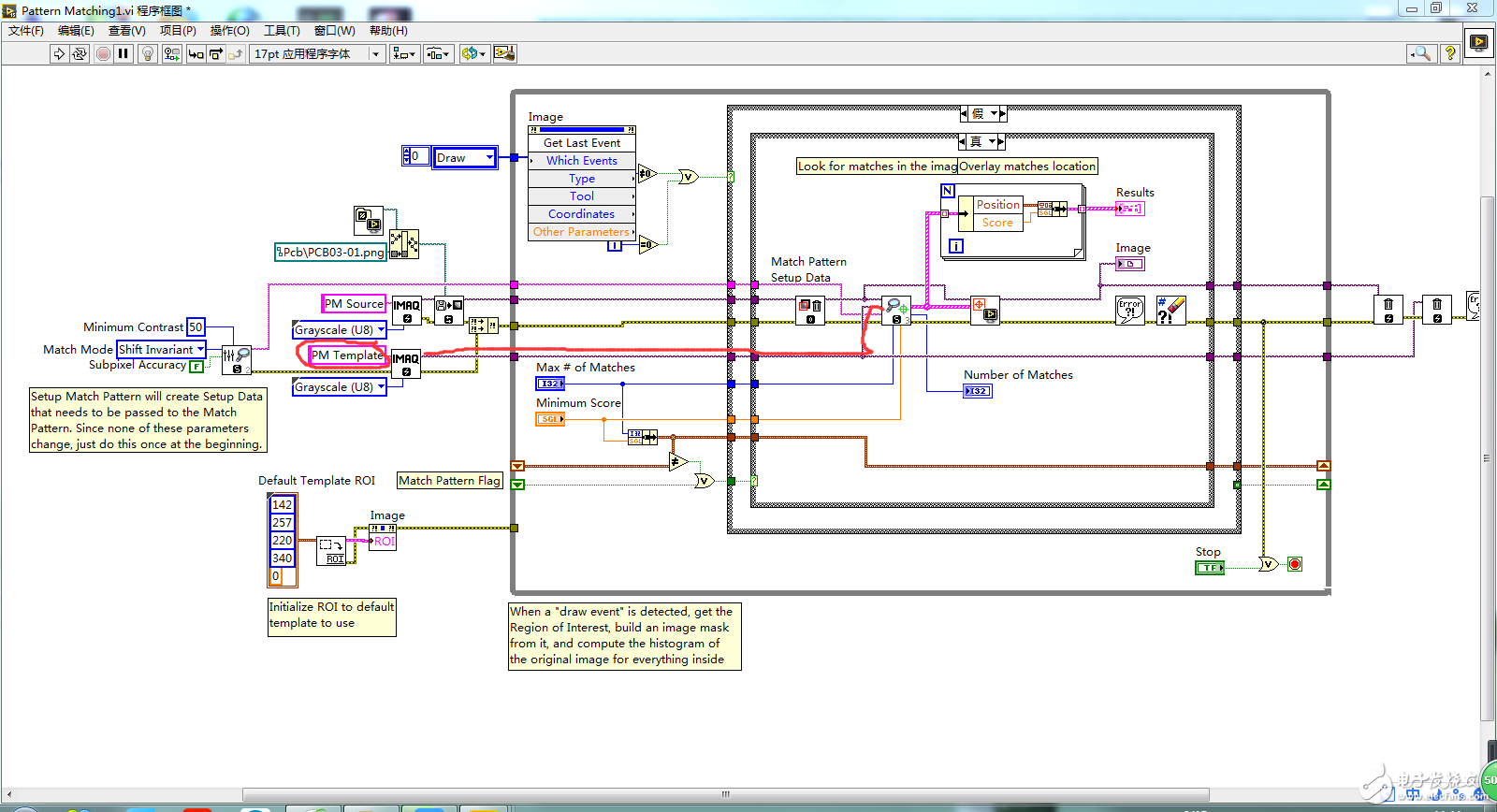Click Run Continuously in the toolbar
This screenshot has height=812, width=1497.
click(80, 54)
